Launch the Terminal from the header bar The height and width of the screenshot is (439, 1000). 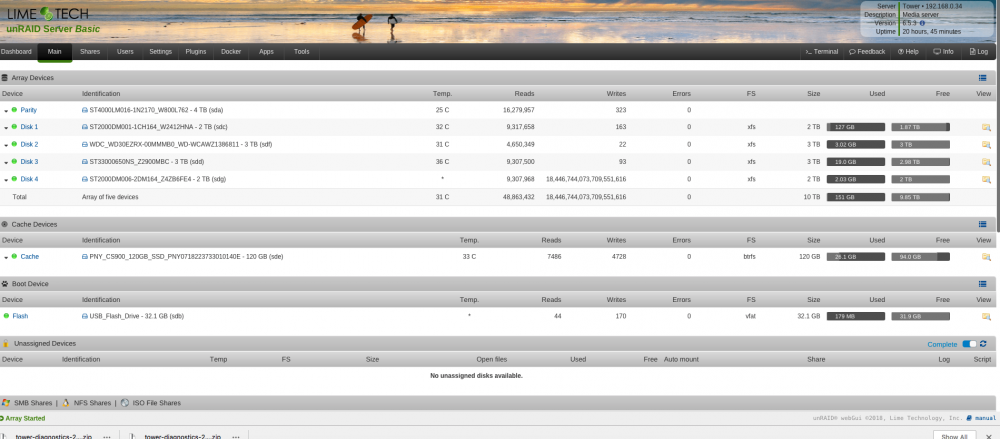pos(822,52)
